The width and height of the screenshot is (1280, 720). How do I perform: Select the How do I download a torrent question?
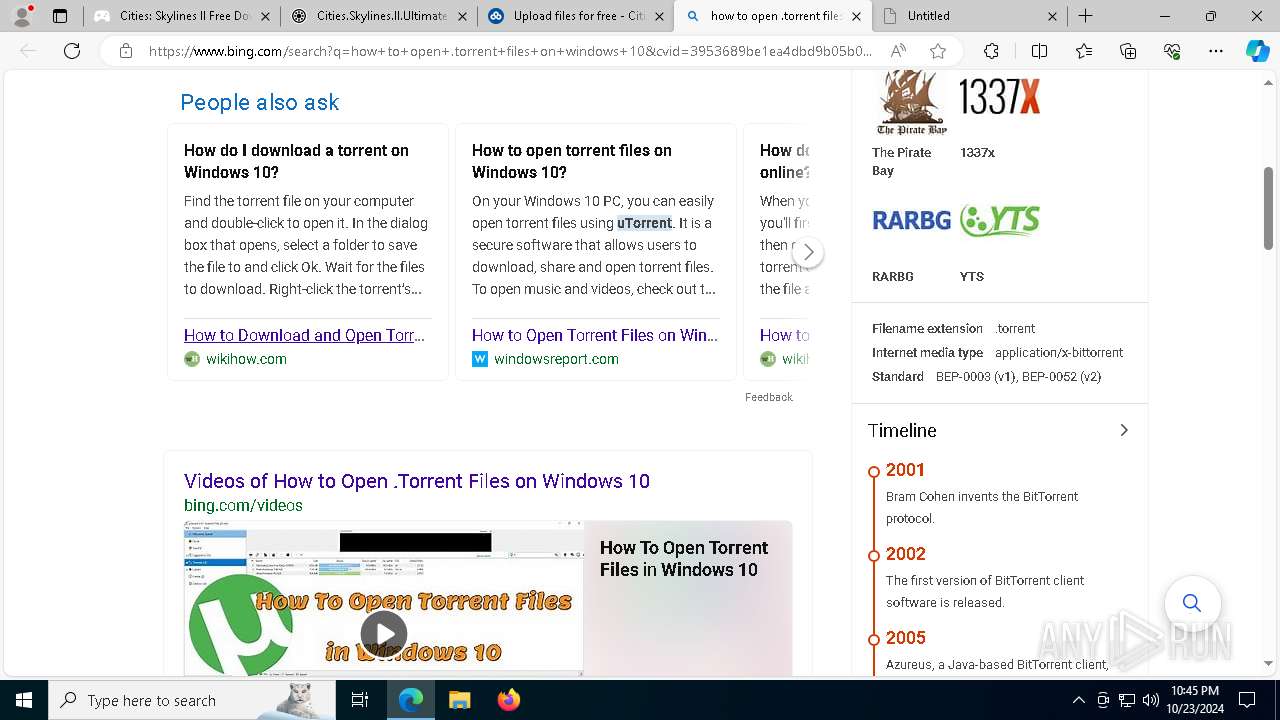tap(296, 161)
